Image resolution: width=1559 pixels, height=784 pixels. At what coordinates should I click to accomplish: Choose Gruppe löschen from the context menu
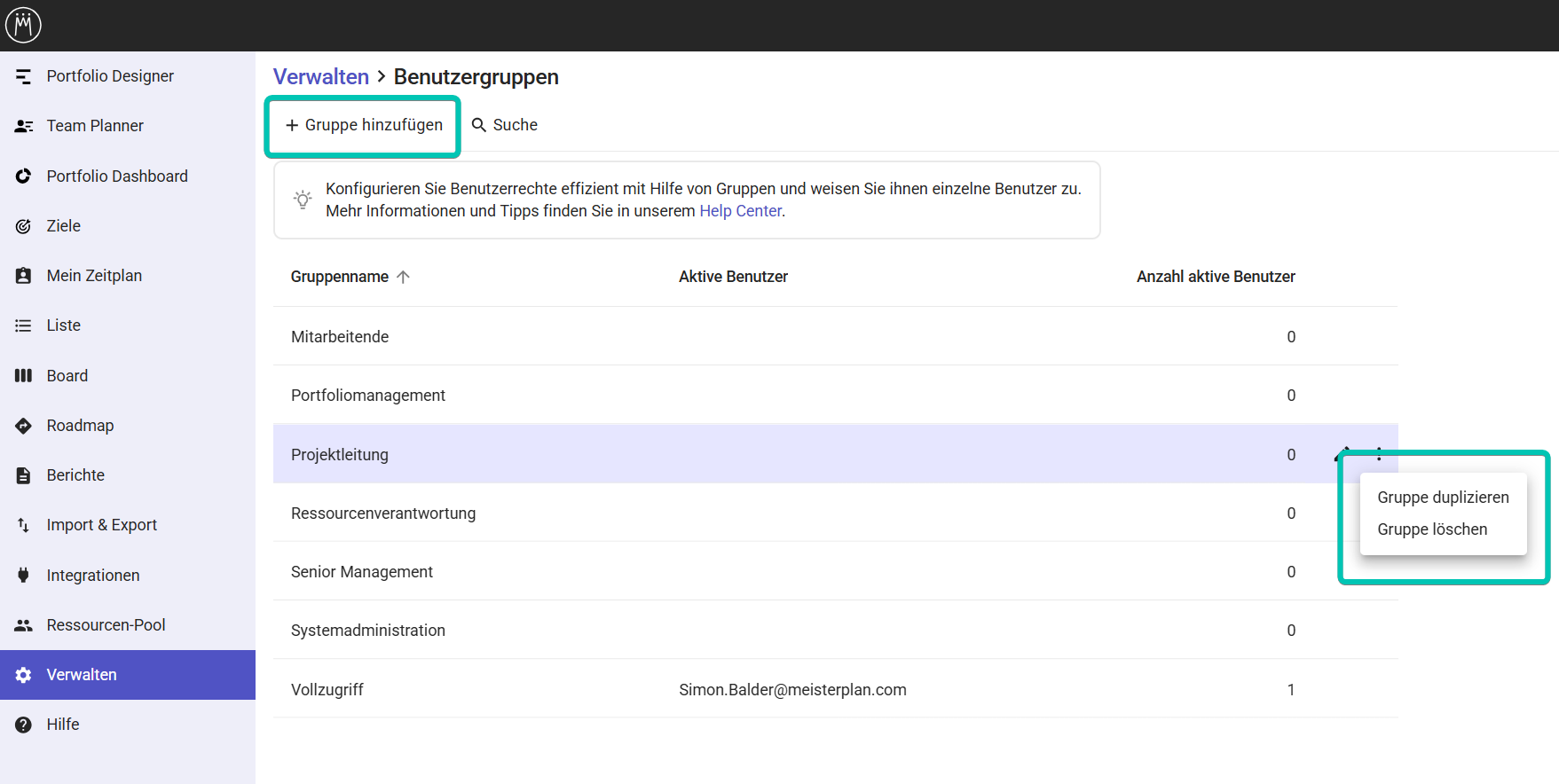click(x=1432, y=529)
